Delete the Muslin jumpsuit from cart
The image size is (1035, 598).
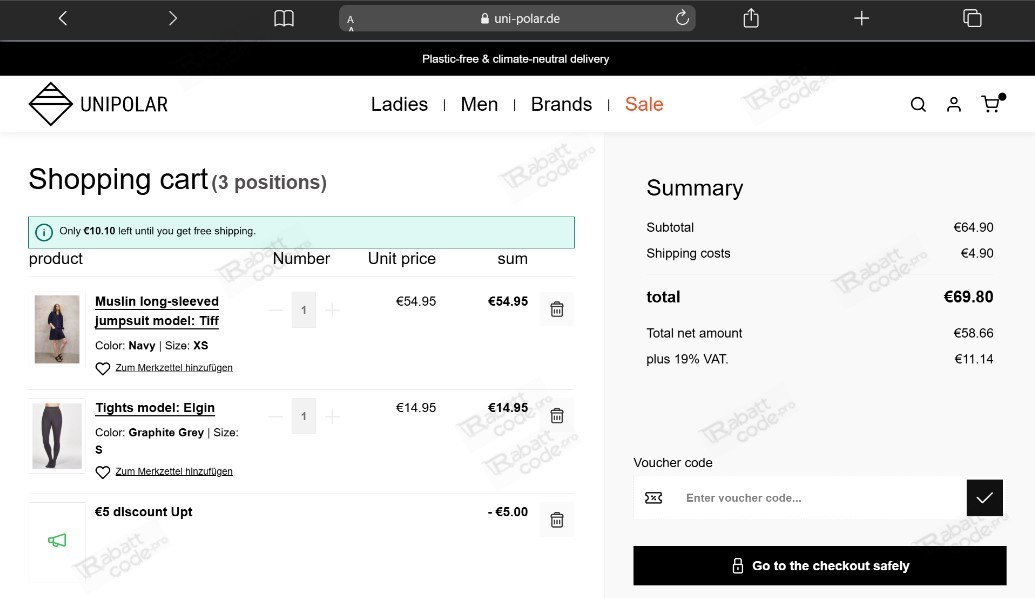(556, 309)
